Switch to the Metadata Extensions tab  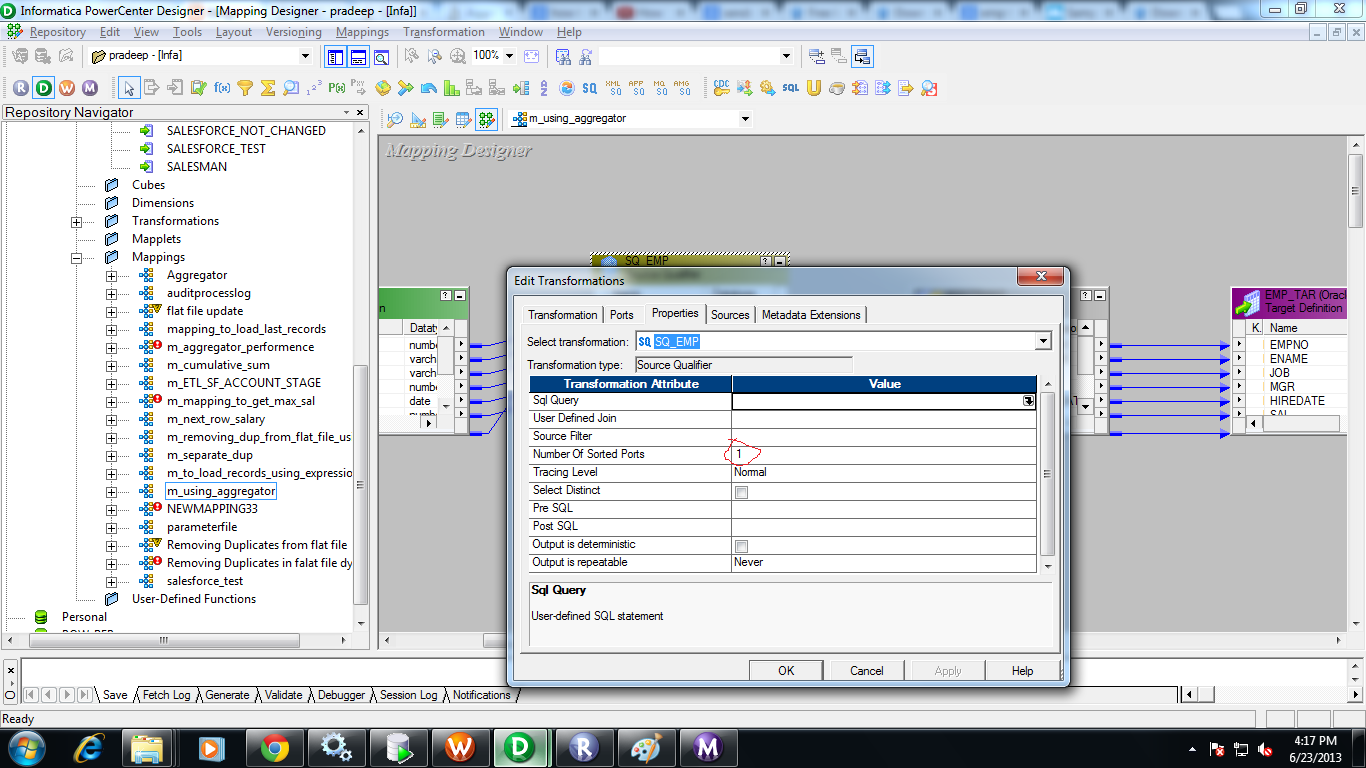click(x=811, y=315)
